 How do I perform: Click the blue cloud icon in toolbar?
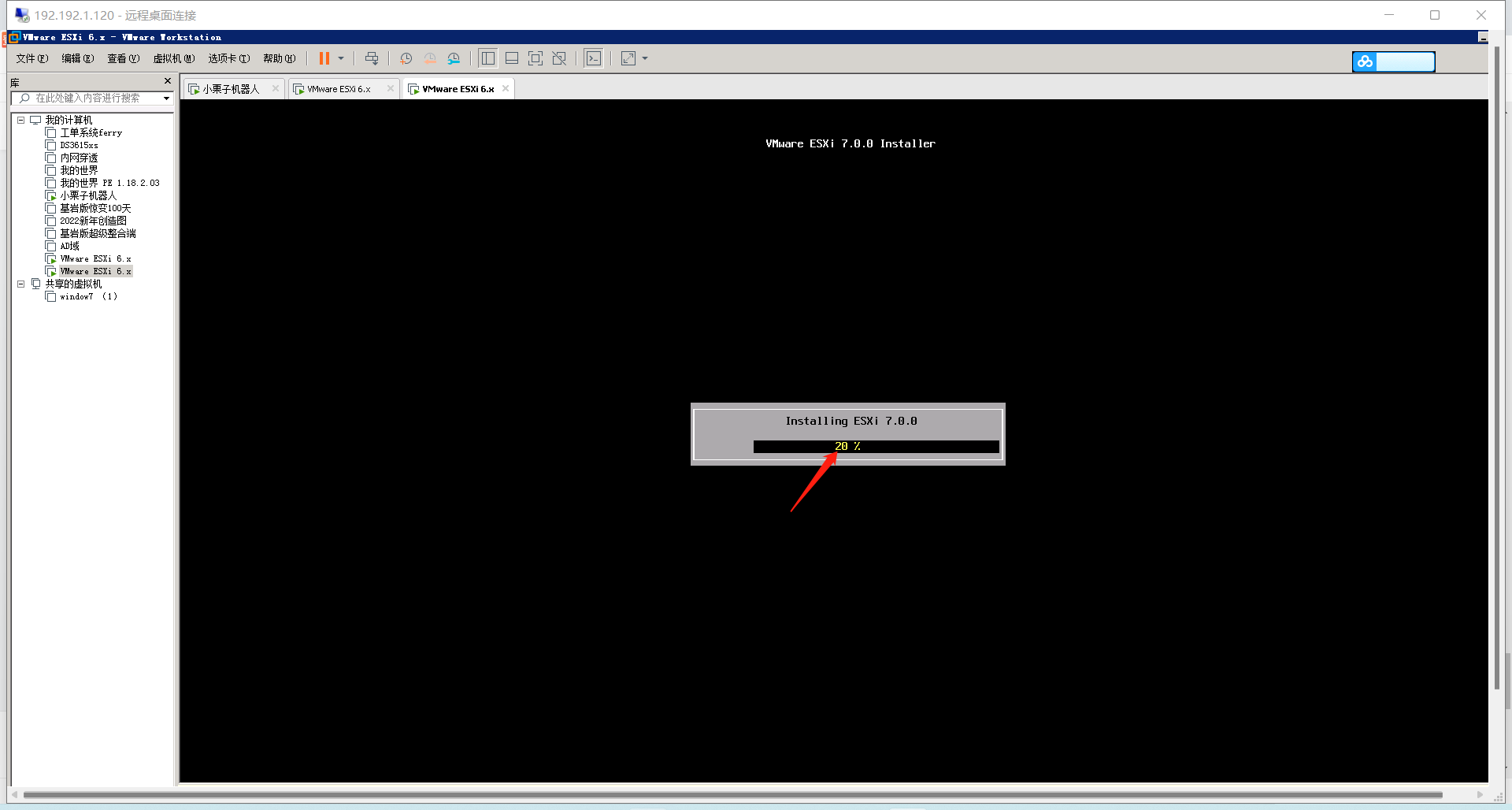tap(1365, 61)
